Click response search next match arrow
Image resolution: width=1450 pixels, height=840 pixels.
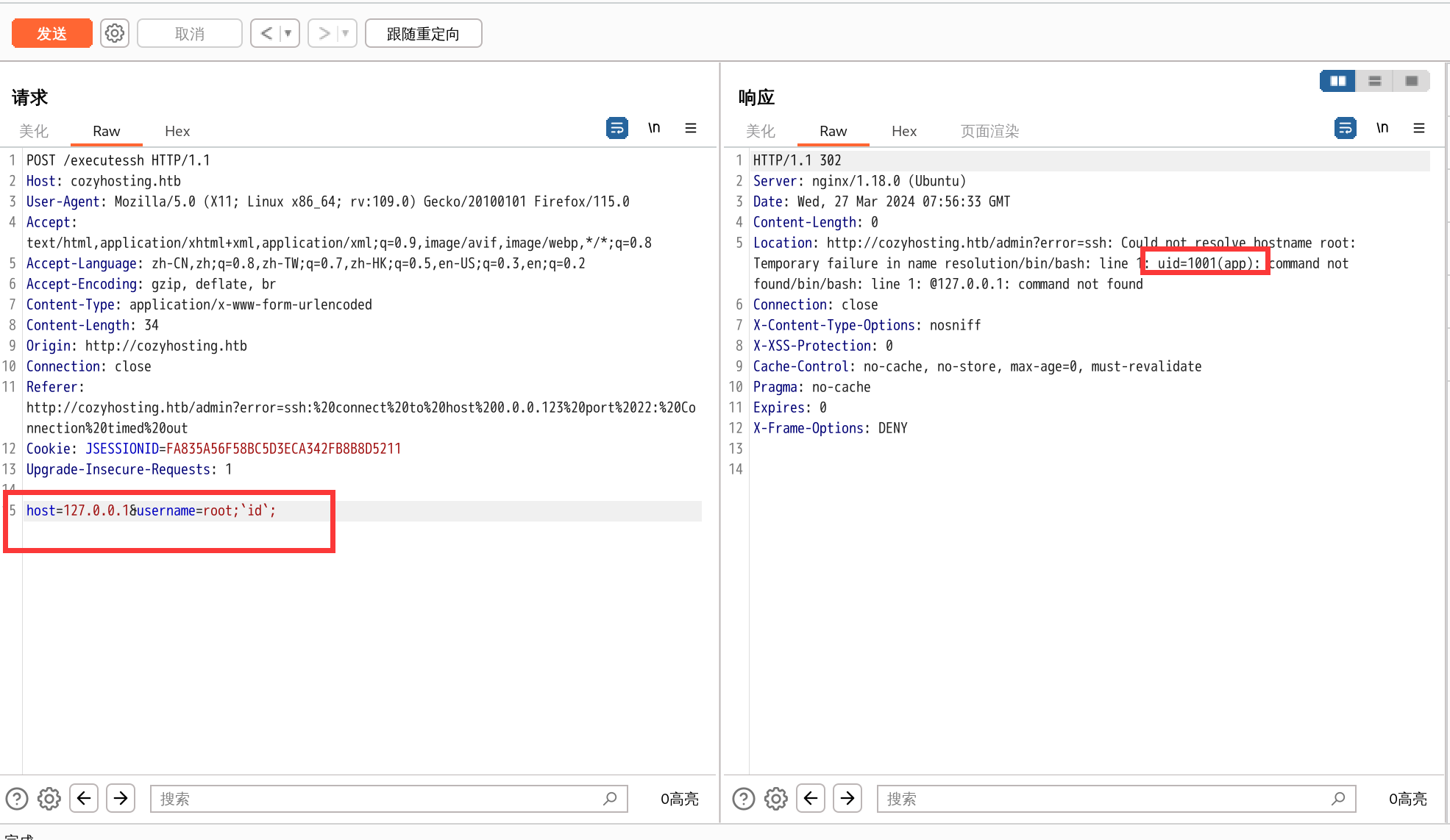pyautogui.click(x=847, y=798)
